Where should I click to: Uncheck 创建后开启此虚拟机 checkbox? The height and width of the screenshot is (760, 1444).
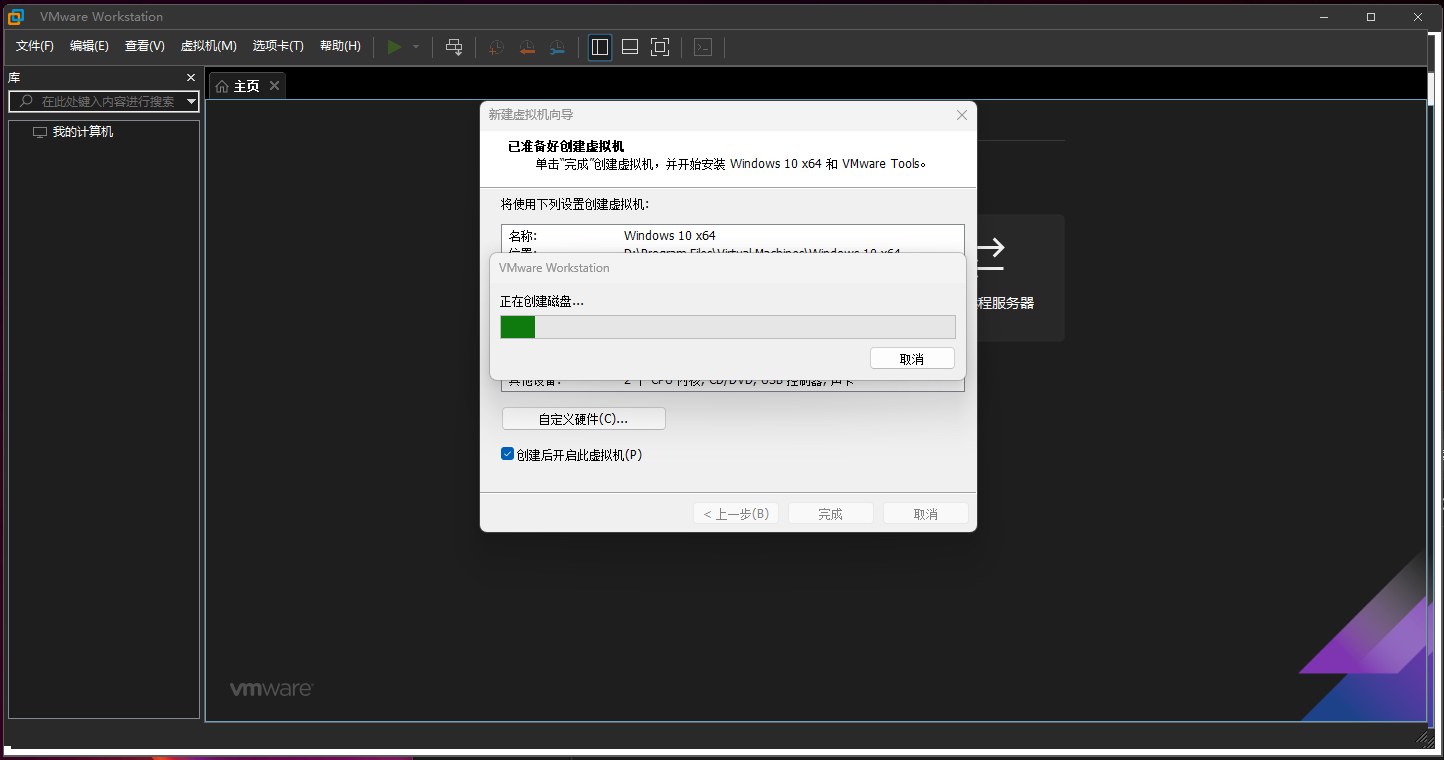tap(507, 454)
